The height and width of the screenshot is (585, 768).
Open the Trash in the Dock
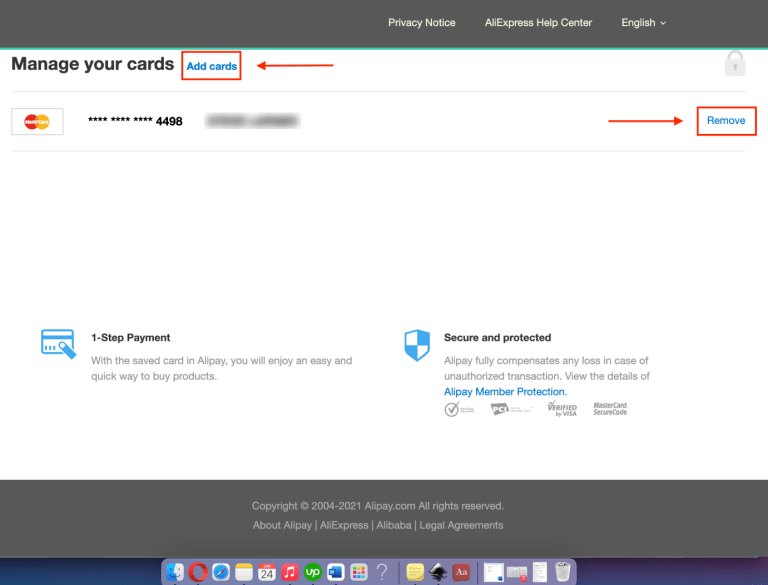[x=563, y=572]
